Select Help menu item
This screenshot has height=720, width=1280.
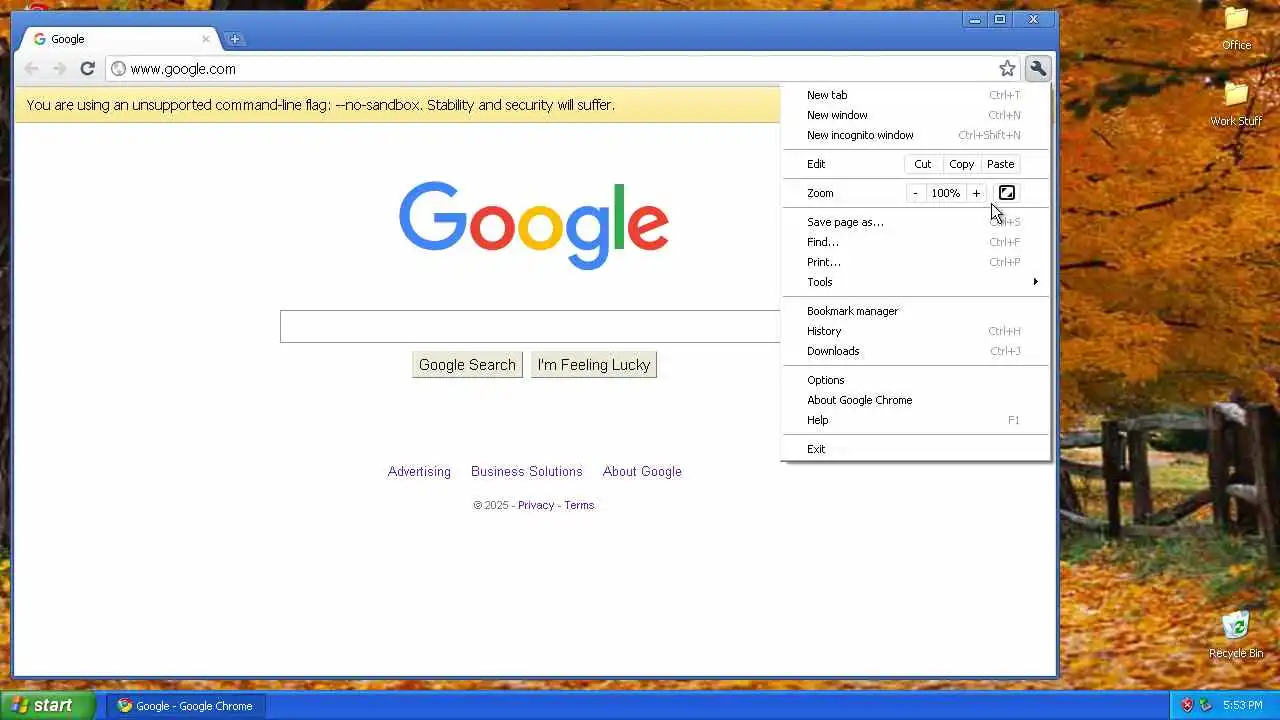click(916, 420)
